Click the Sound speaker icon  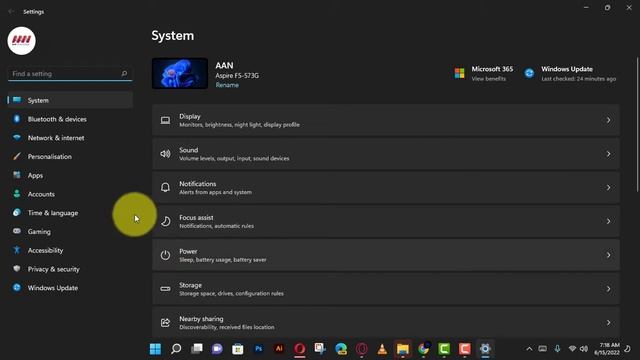click(x=165, y=154)
